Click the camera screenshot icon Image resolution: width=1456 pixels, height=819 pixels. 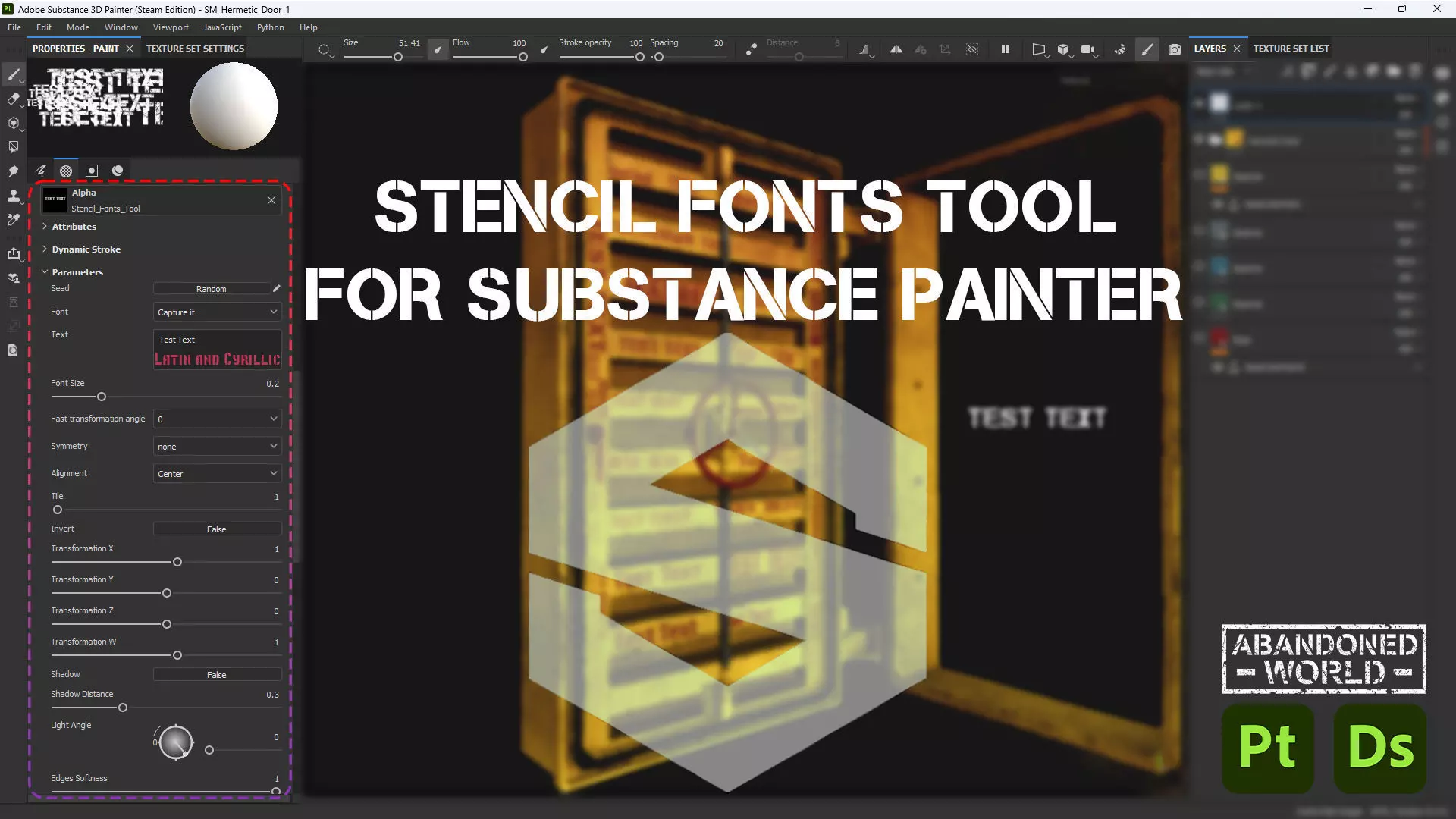[x=1174, y=49]
